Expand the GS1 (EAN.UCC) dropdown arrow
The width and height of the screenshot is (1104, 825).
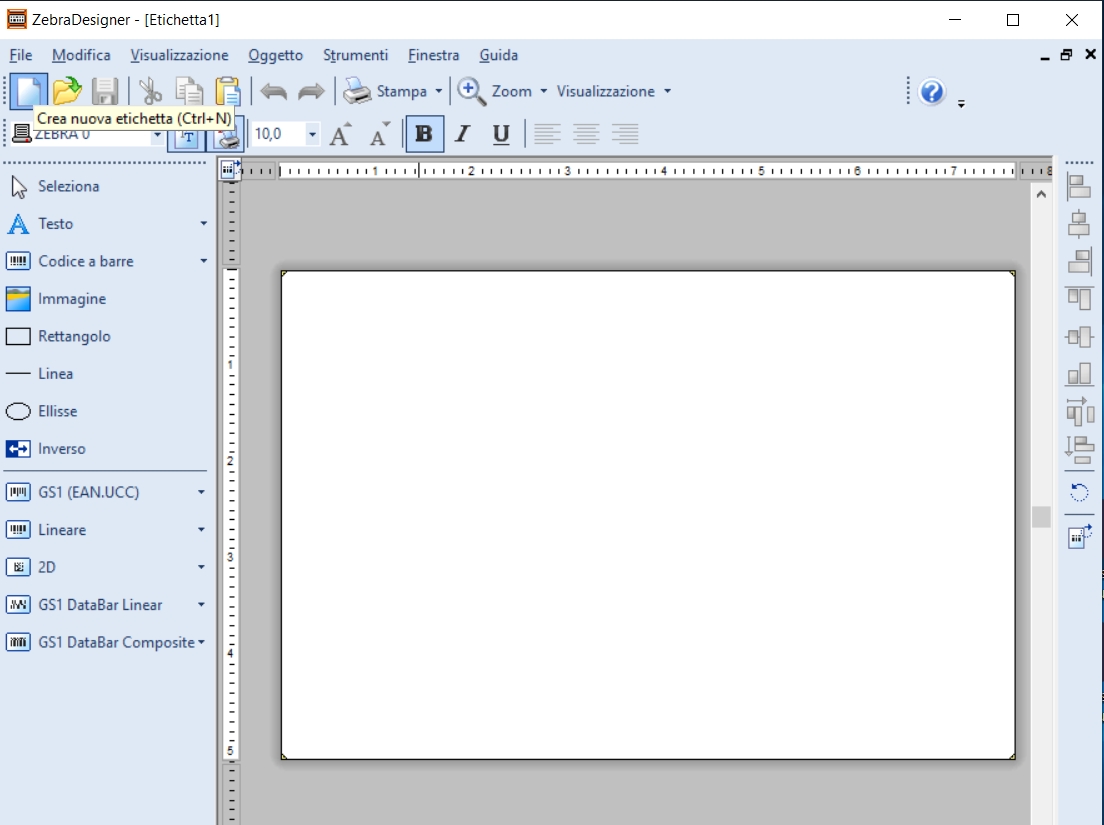click(x=201, y=492)
